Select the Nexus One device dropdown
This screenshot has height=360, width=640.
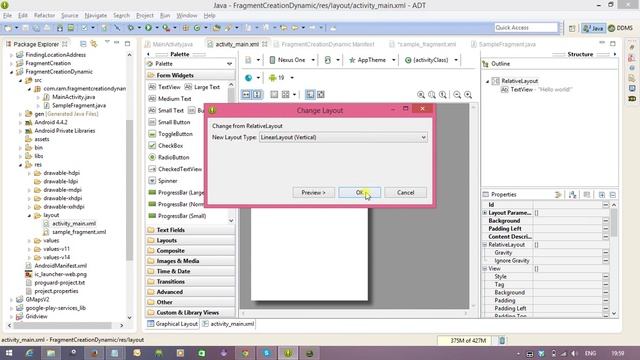pyautogui.click(x=291, y=60)
